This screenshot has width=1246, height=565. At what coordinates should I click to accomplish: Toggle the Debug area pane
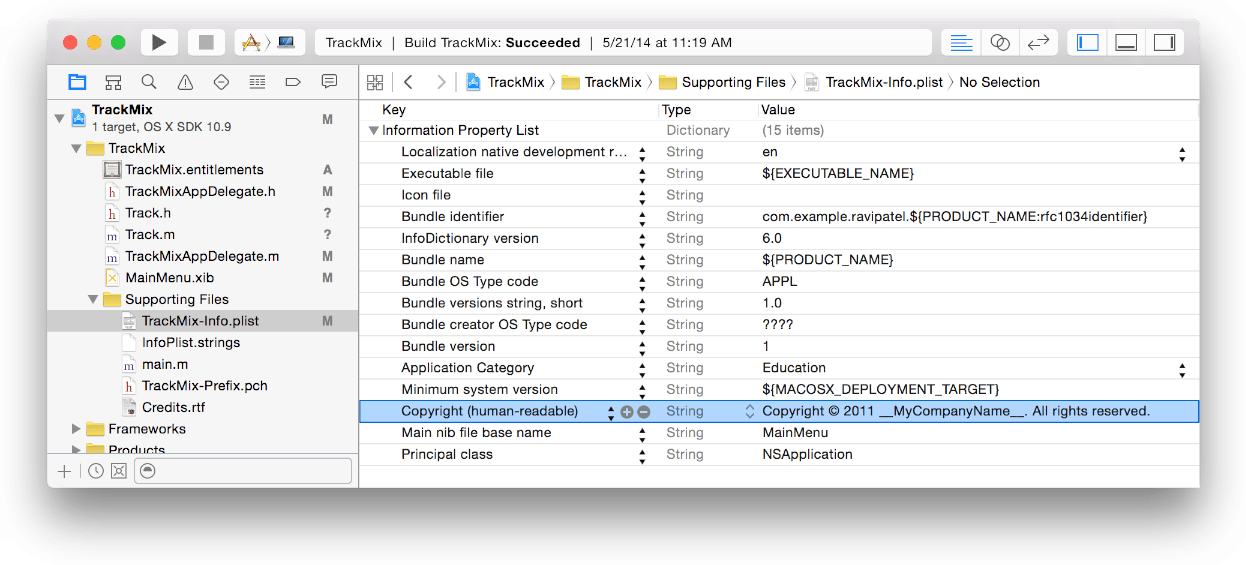[1126, 42]
